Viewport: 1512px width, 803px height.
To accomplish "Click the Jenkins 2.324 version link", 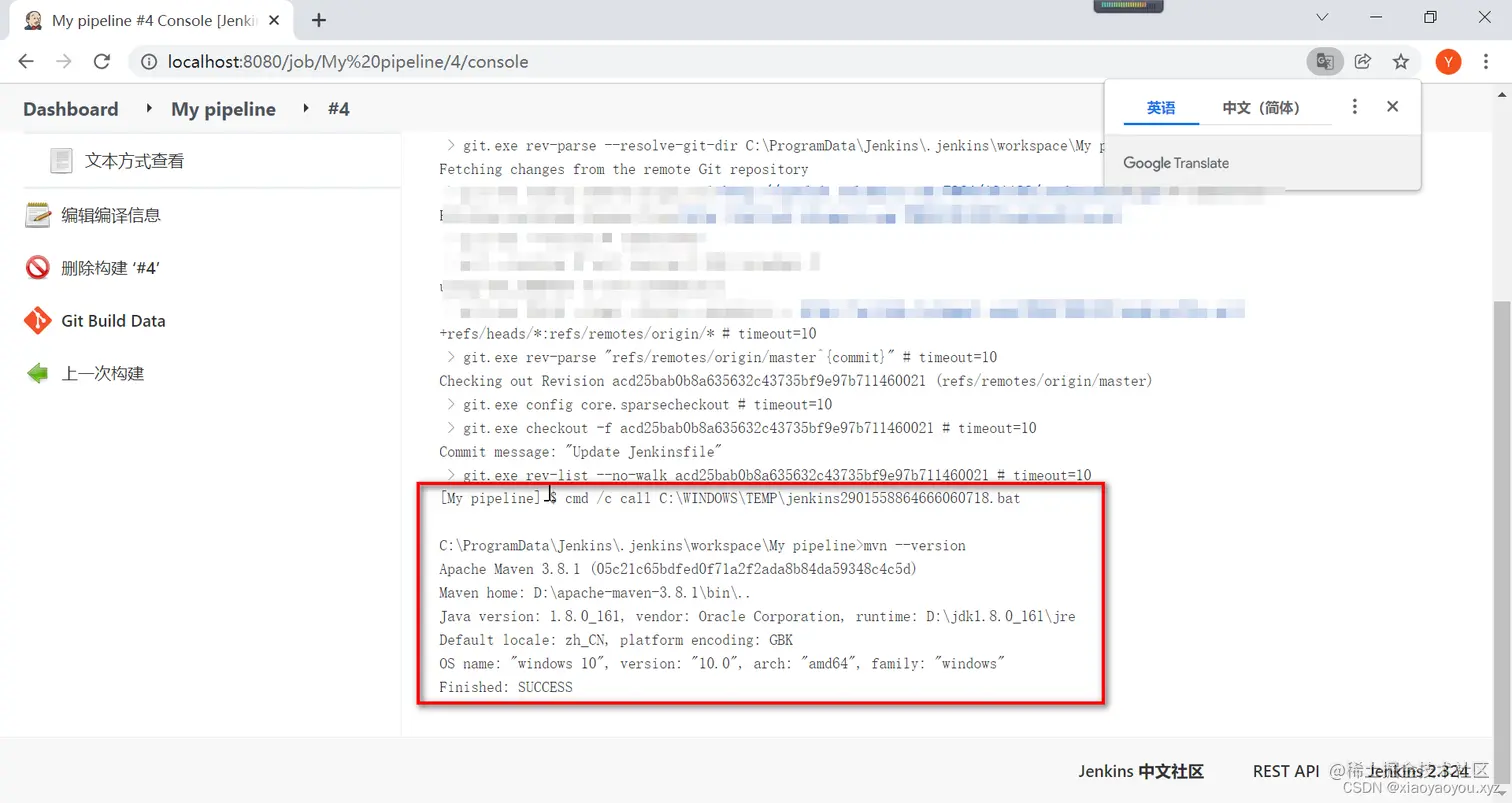I will point(1419,771).
